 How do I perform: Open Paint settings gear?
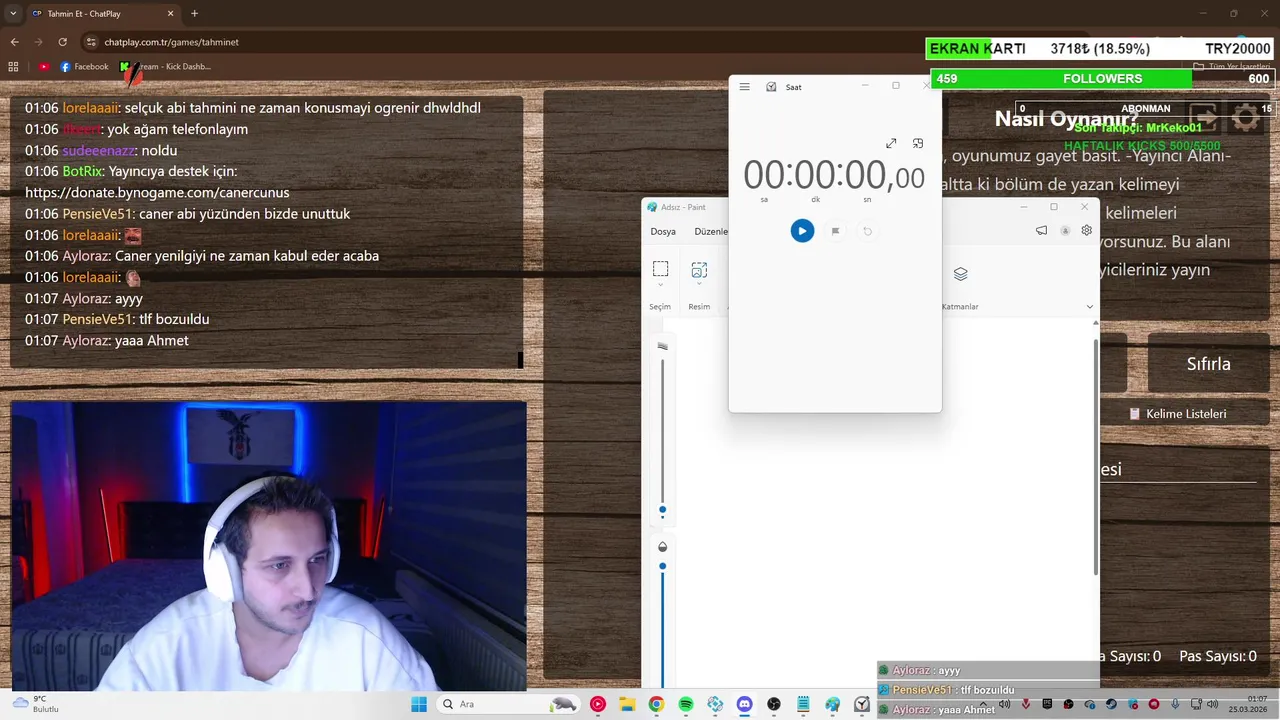click(x=1086, y=230)
